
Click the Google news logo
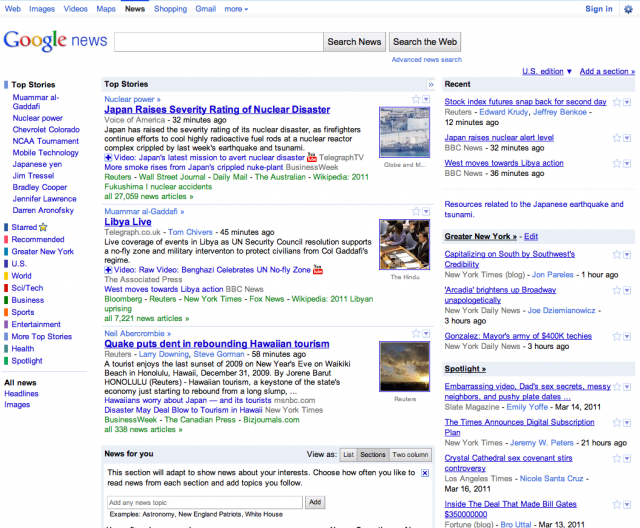(55, 41)
